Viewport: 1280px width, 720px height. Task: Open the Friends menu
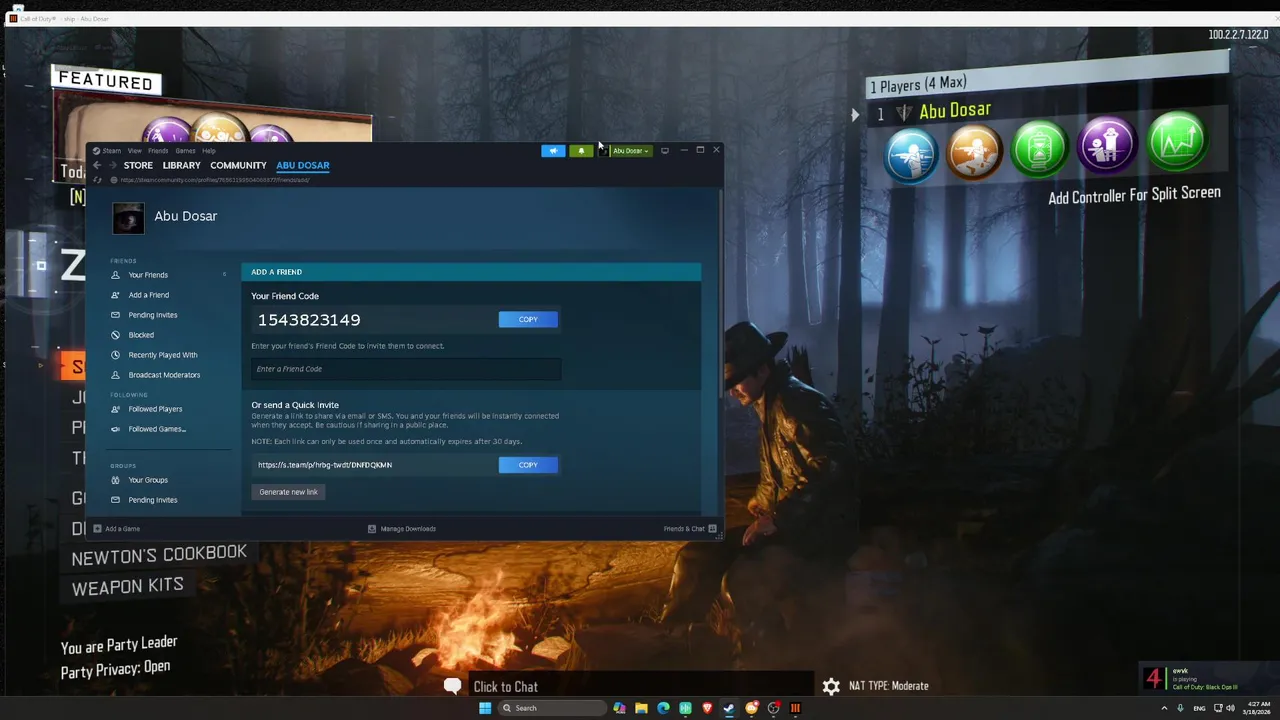pyautogui.click(x=158, y=151)
